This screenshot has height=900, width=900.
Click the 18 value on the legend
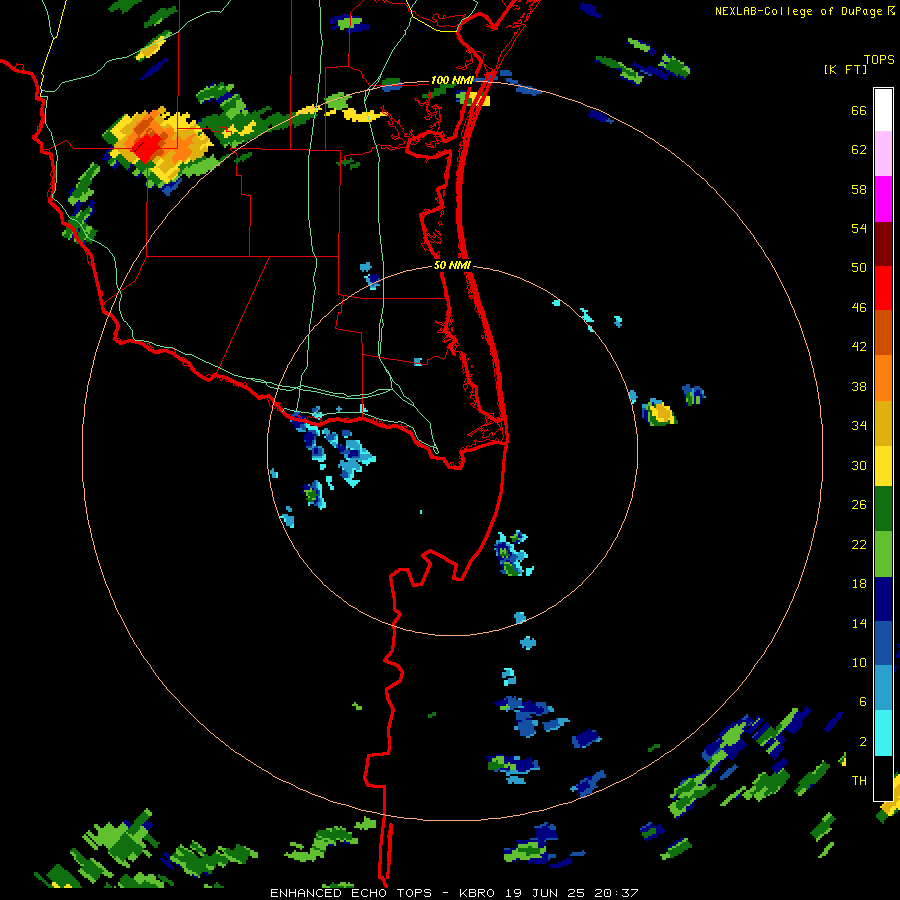coord(859,584)
